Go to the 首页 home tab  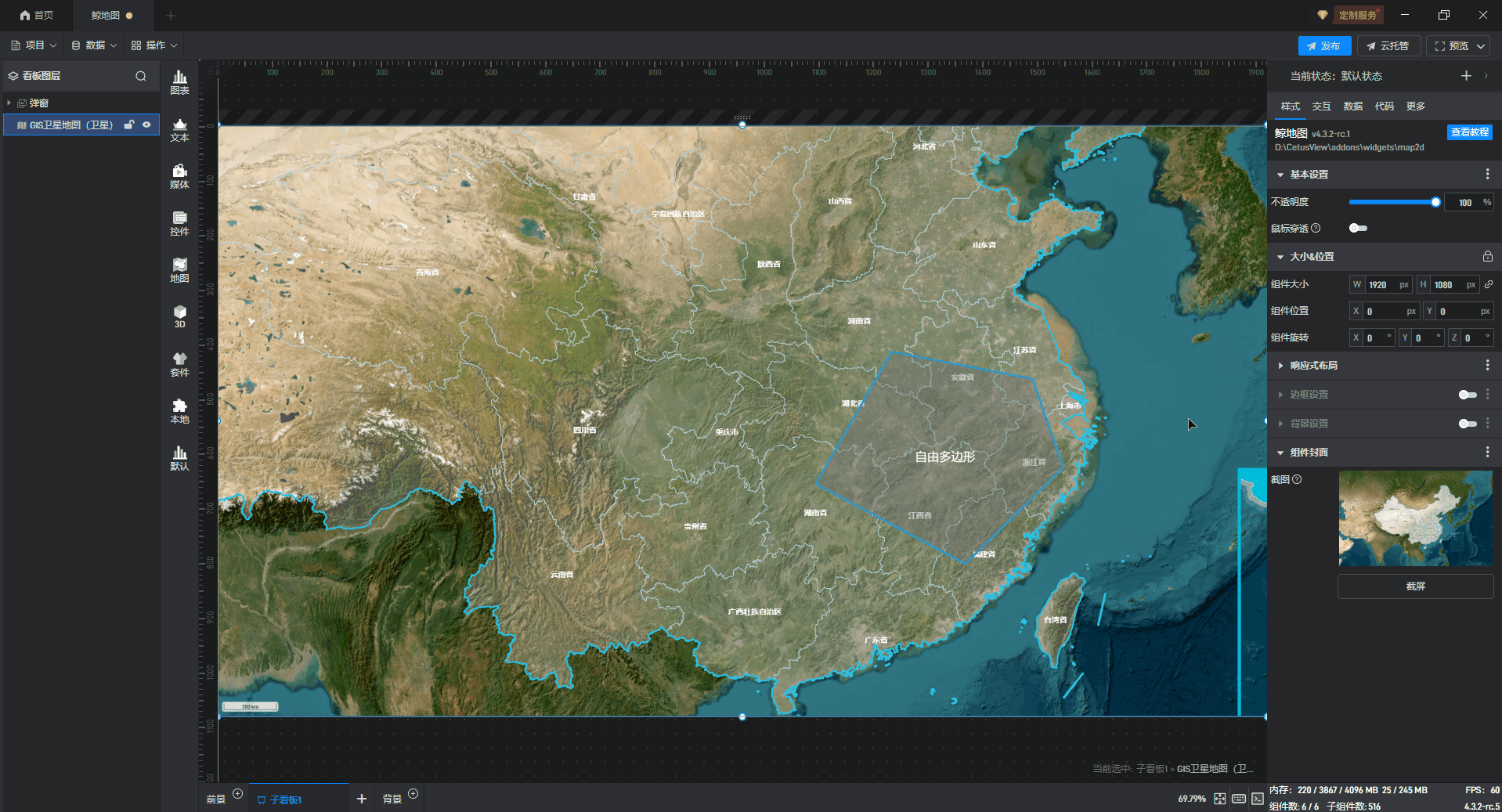point(37,16)
